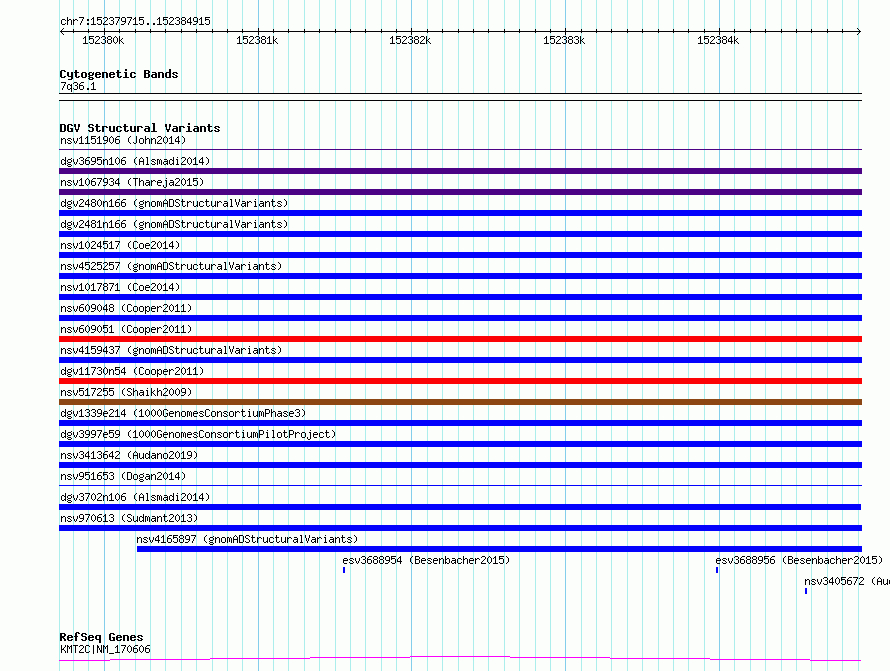The width and height of the screenshot is (890, 671).
Task: Click esv3688956 (Besenbacher2015) label
Action: tap(799, 560)
